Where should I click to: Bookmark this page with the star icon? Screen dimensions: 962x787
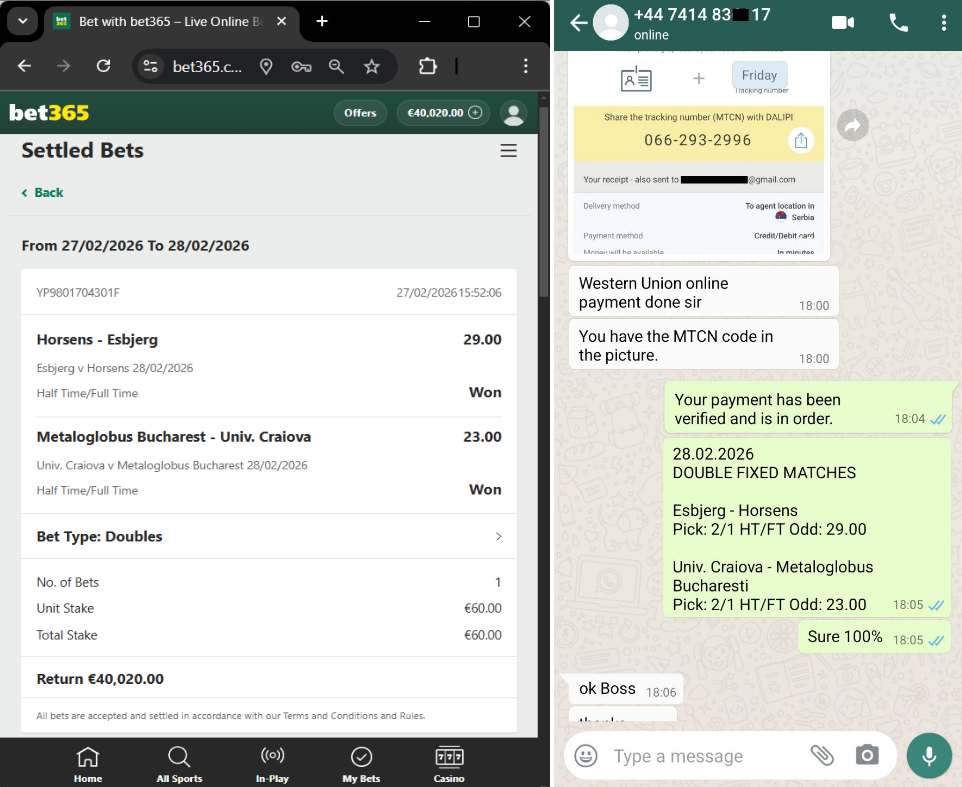pyautogui.click(x=372, y=66)
